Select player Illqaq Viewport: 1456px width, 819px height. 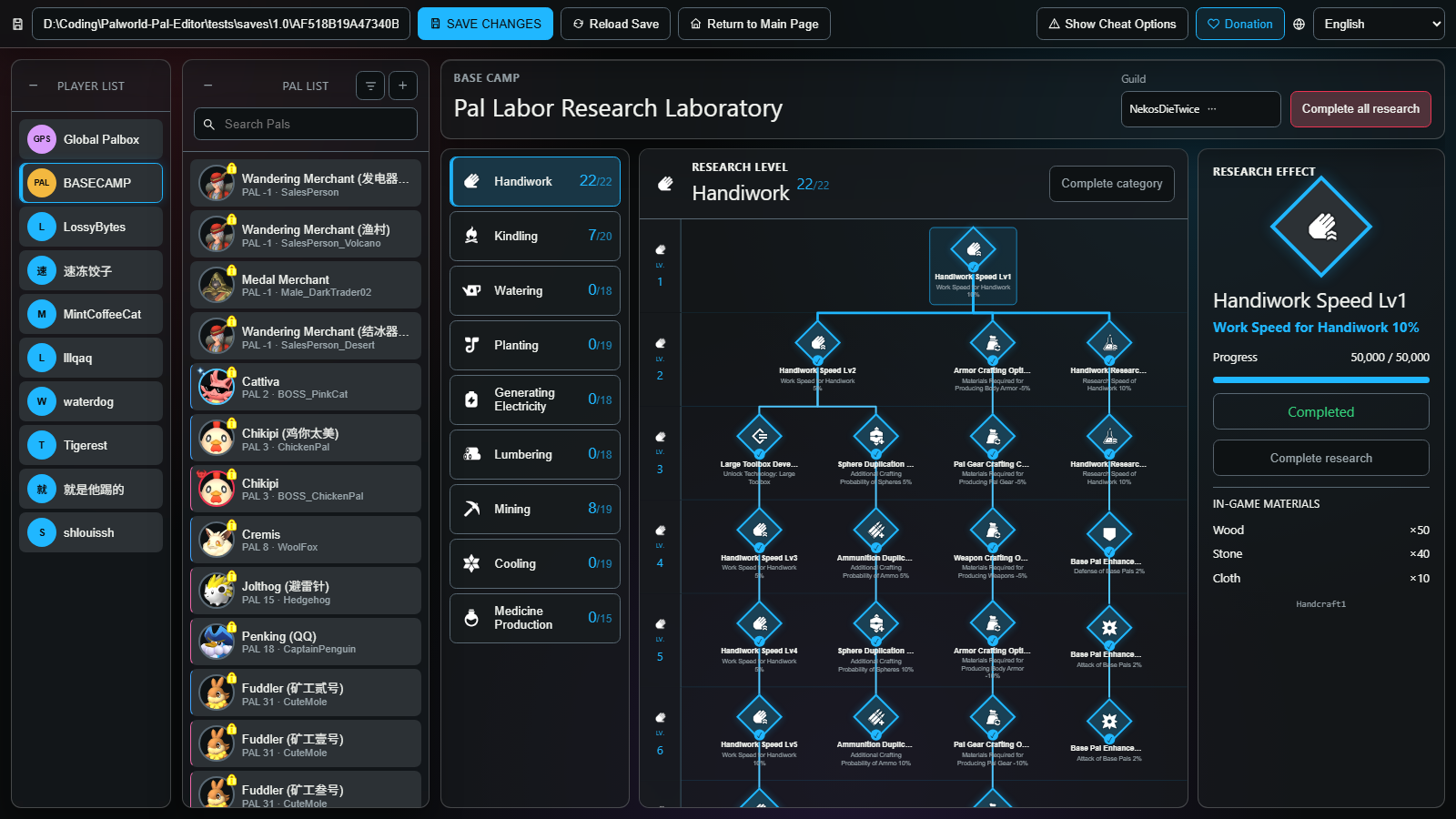tap(91, 358)
